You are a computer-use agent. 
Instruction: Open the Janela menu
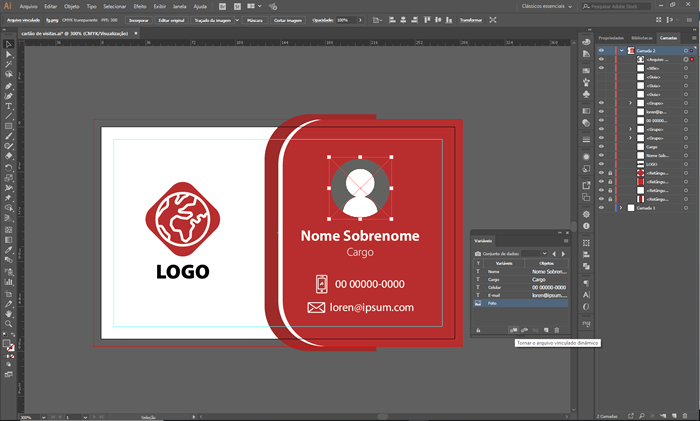coord(179,6)
